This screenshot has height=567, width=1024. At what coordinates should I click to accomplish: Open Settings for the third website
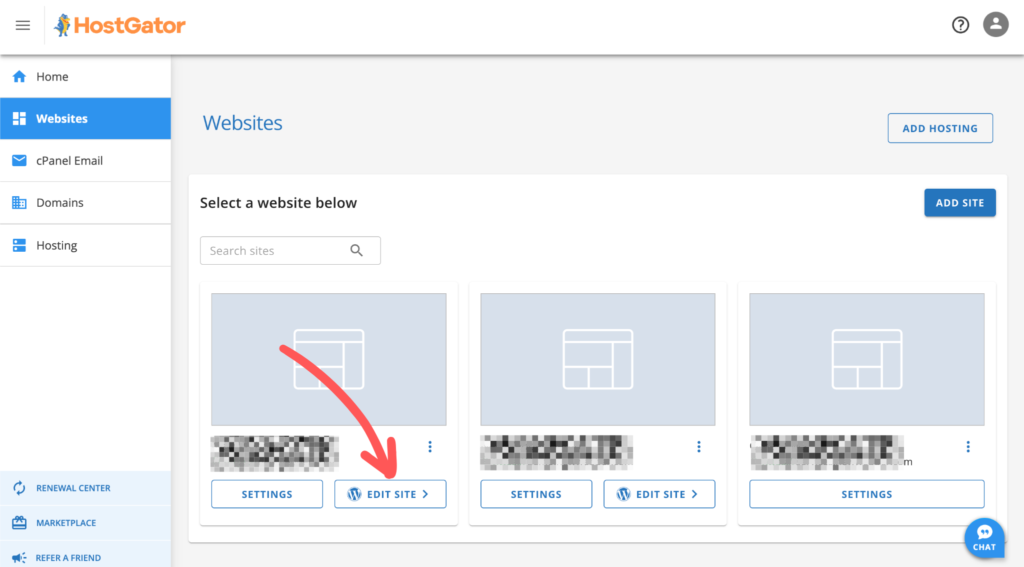[x=866, y=494]
